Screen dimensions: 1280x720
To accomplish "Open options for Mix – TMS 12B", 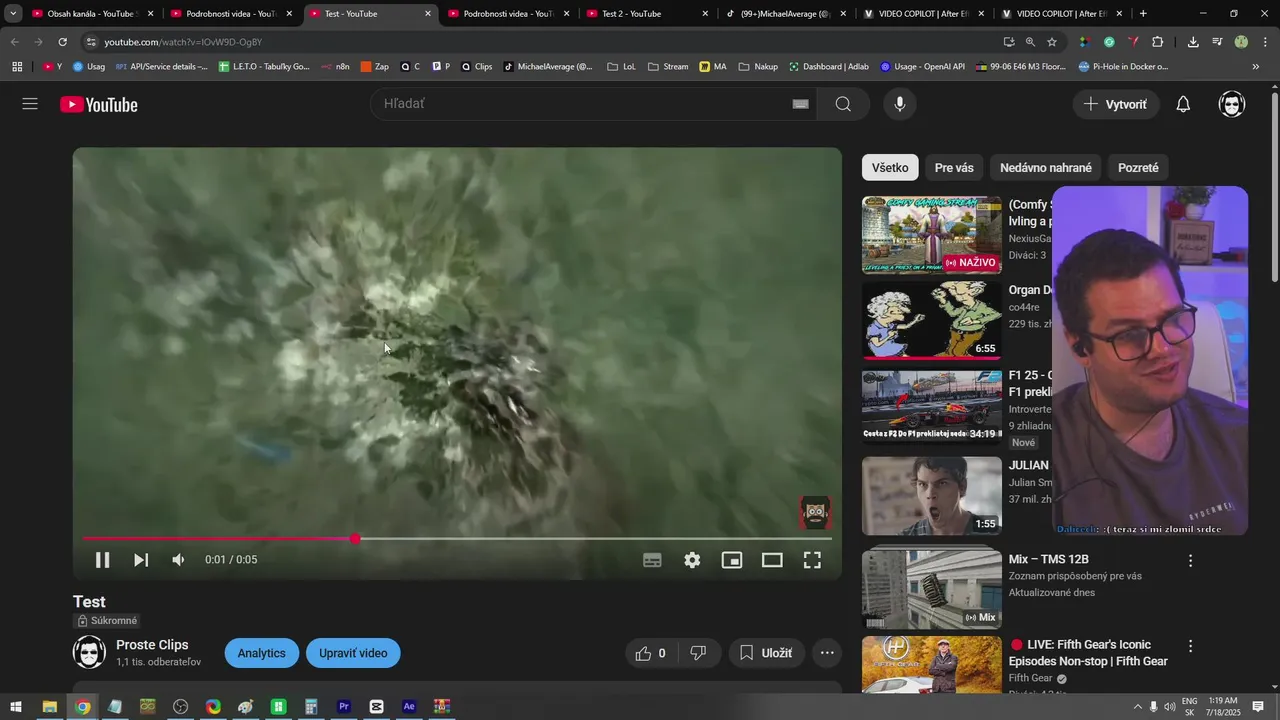I will coord(1190,561).
